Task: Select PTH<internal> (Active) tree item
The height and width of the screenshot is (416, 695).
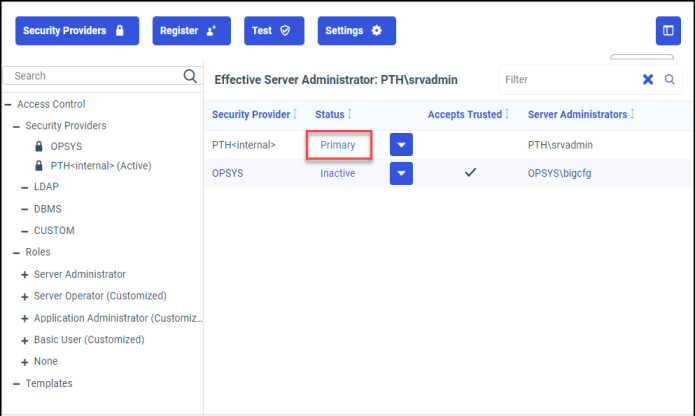Action: [101, 166]
